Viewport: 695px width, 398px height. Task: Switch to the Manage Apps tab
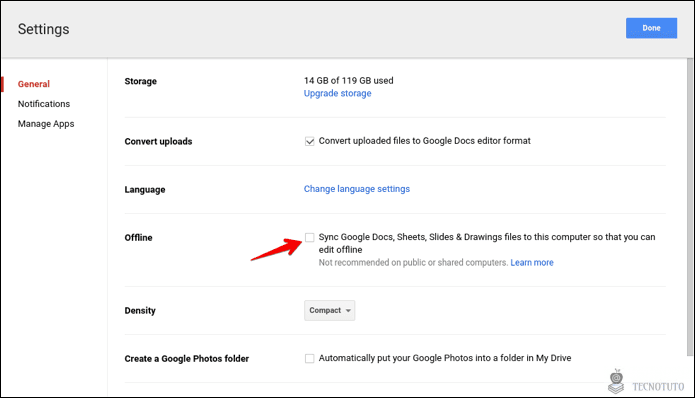click(46, 124)
